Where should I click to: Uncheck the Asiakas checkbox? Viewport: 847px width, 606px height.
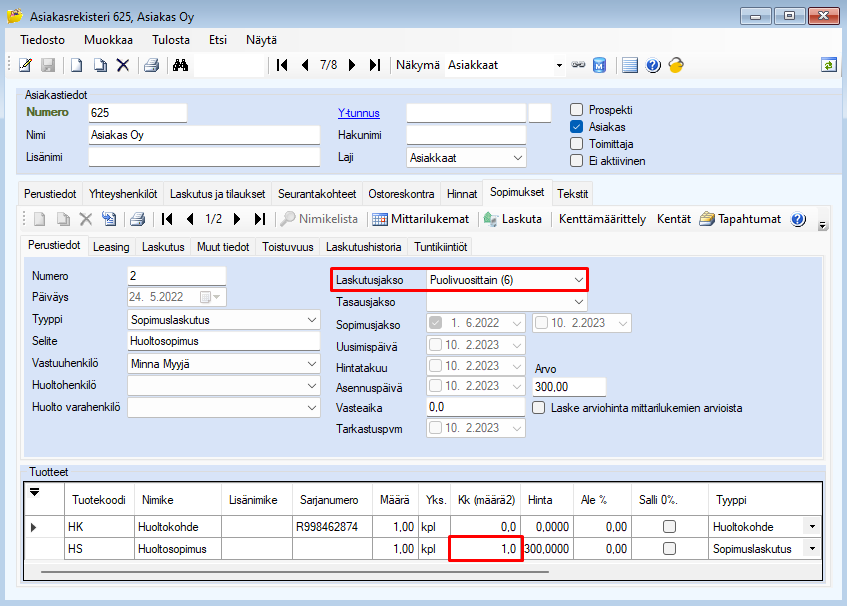pyautogui.click(x=577, y=127)
